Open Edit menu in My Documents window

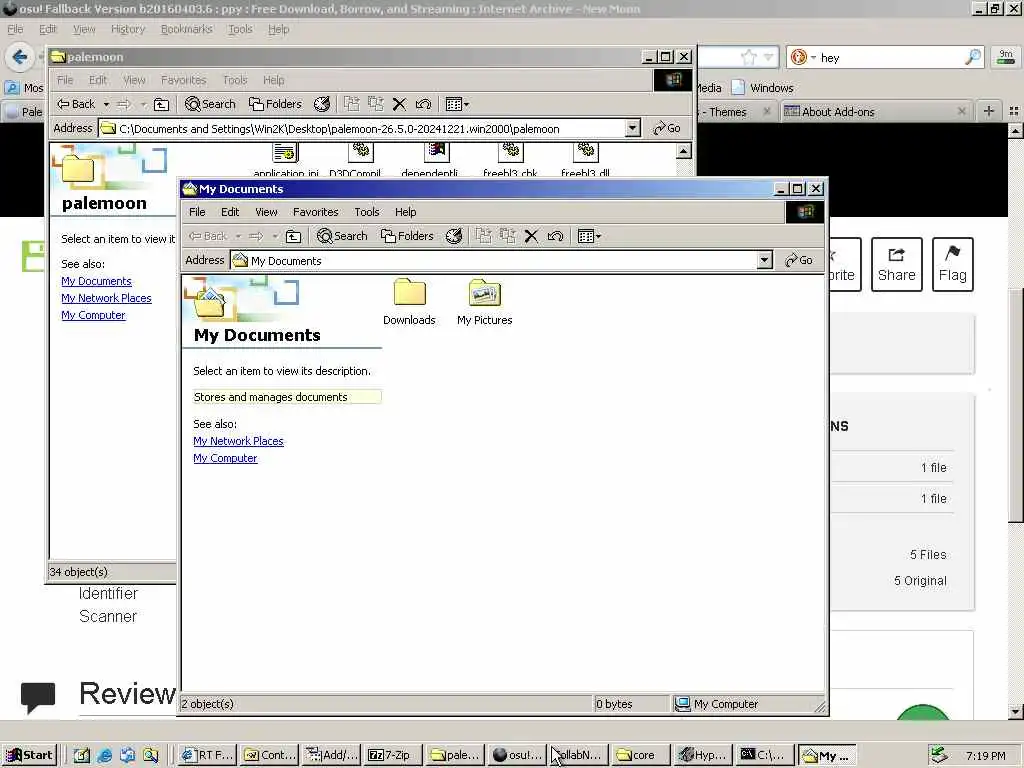tap(230, 212)
